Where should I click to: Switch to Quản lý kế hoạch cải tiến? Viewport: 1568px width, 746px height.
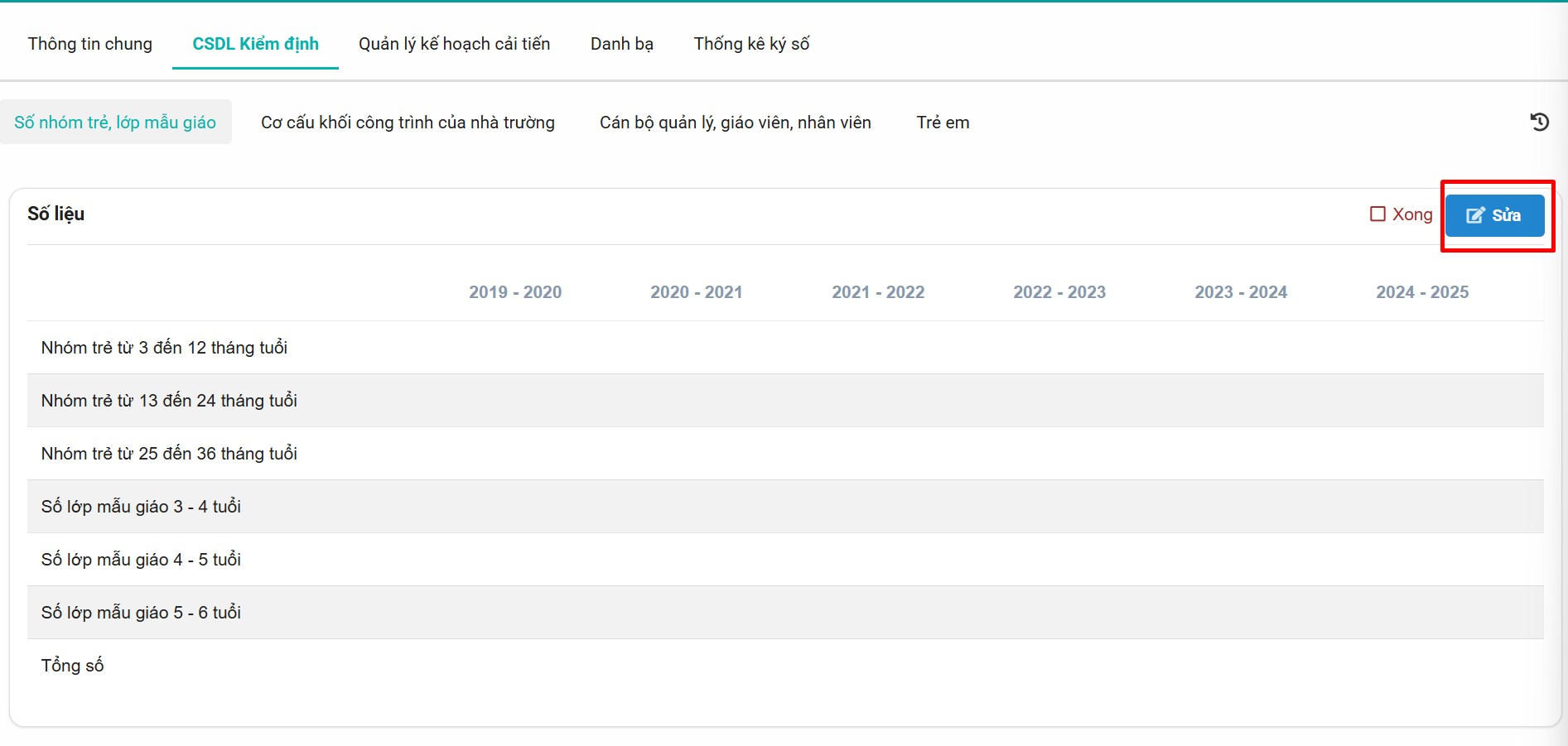pyautogui.click(x=454, y=44)
